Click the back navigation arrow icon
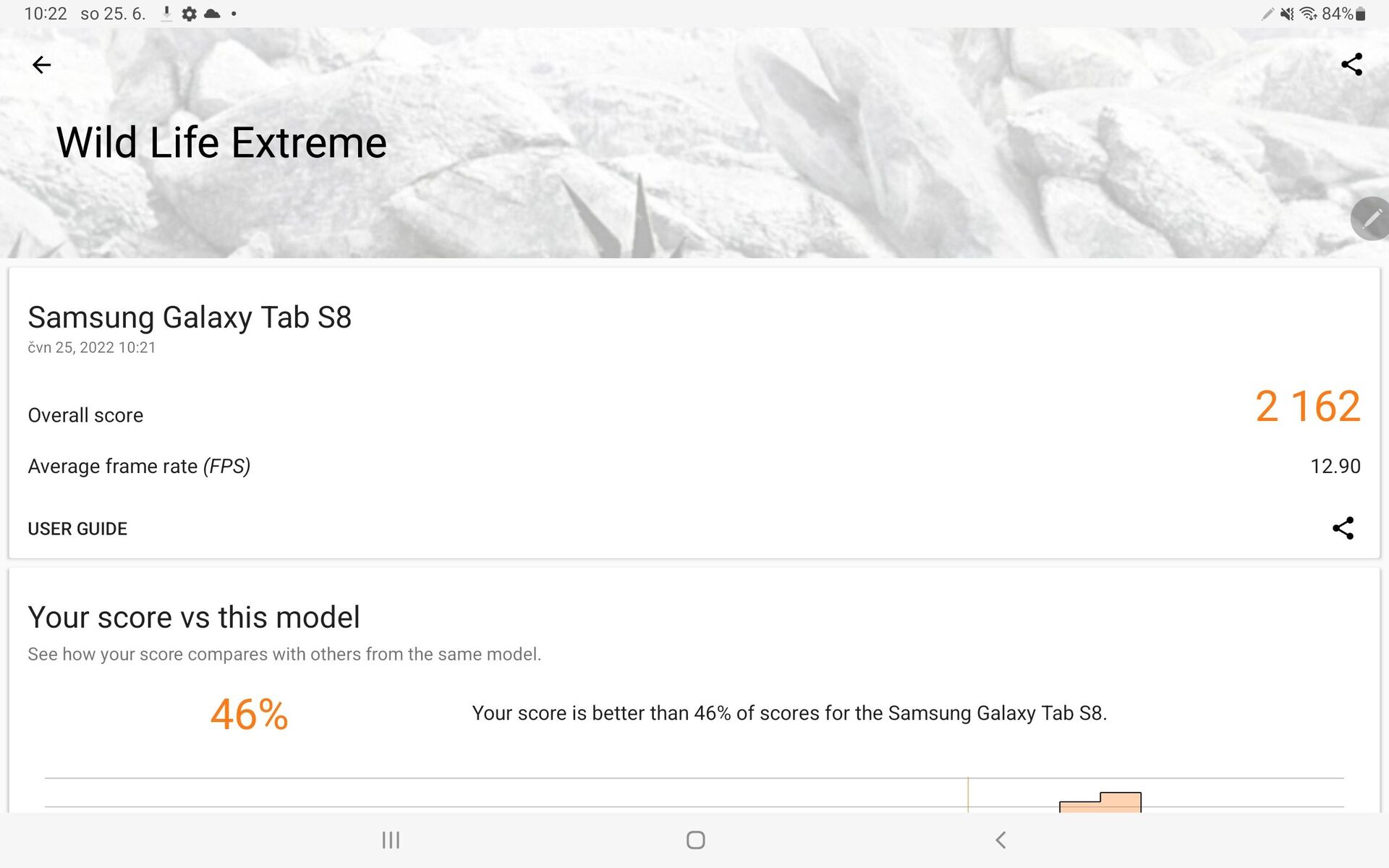Screen dimensions: 1389x868 tap(42, 64)
